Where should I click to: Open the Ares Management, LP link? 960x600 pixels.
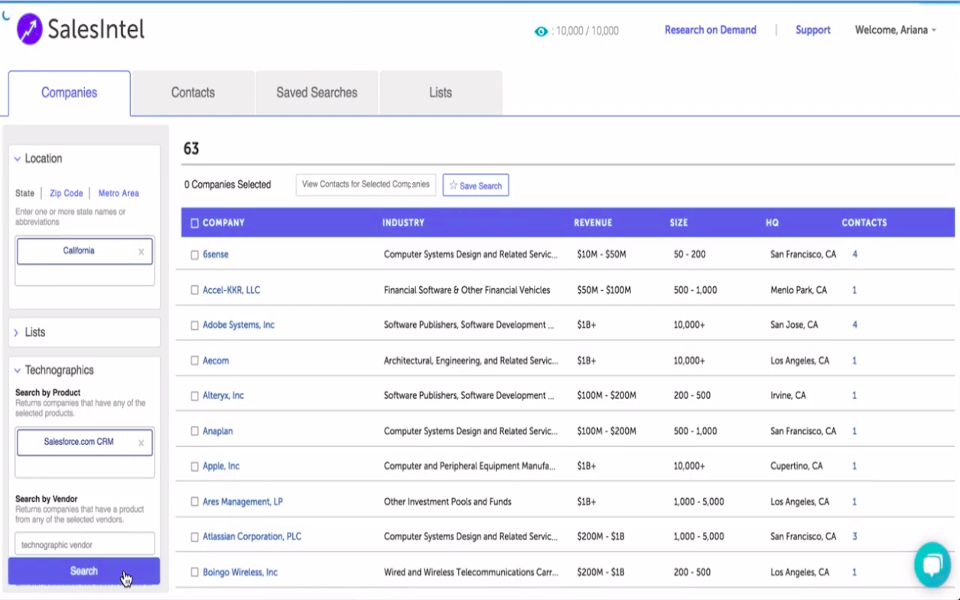[242, 501]
